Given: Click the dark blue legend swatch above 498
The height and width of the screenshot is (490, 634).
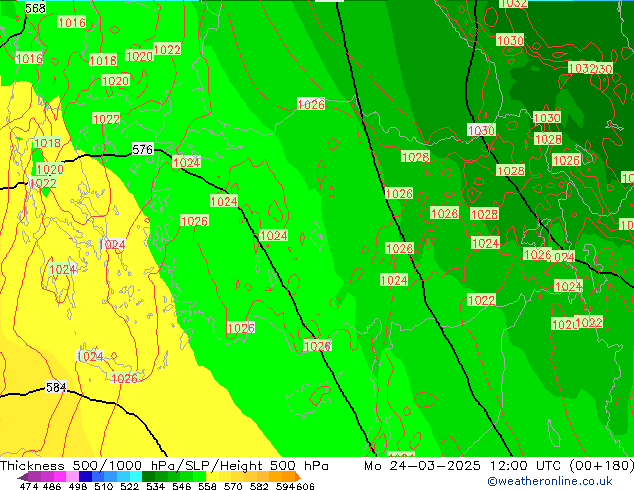Looking at the screenshot, I should click(85, 476).
